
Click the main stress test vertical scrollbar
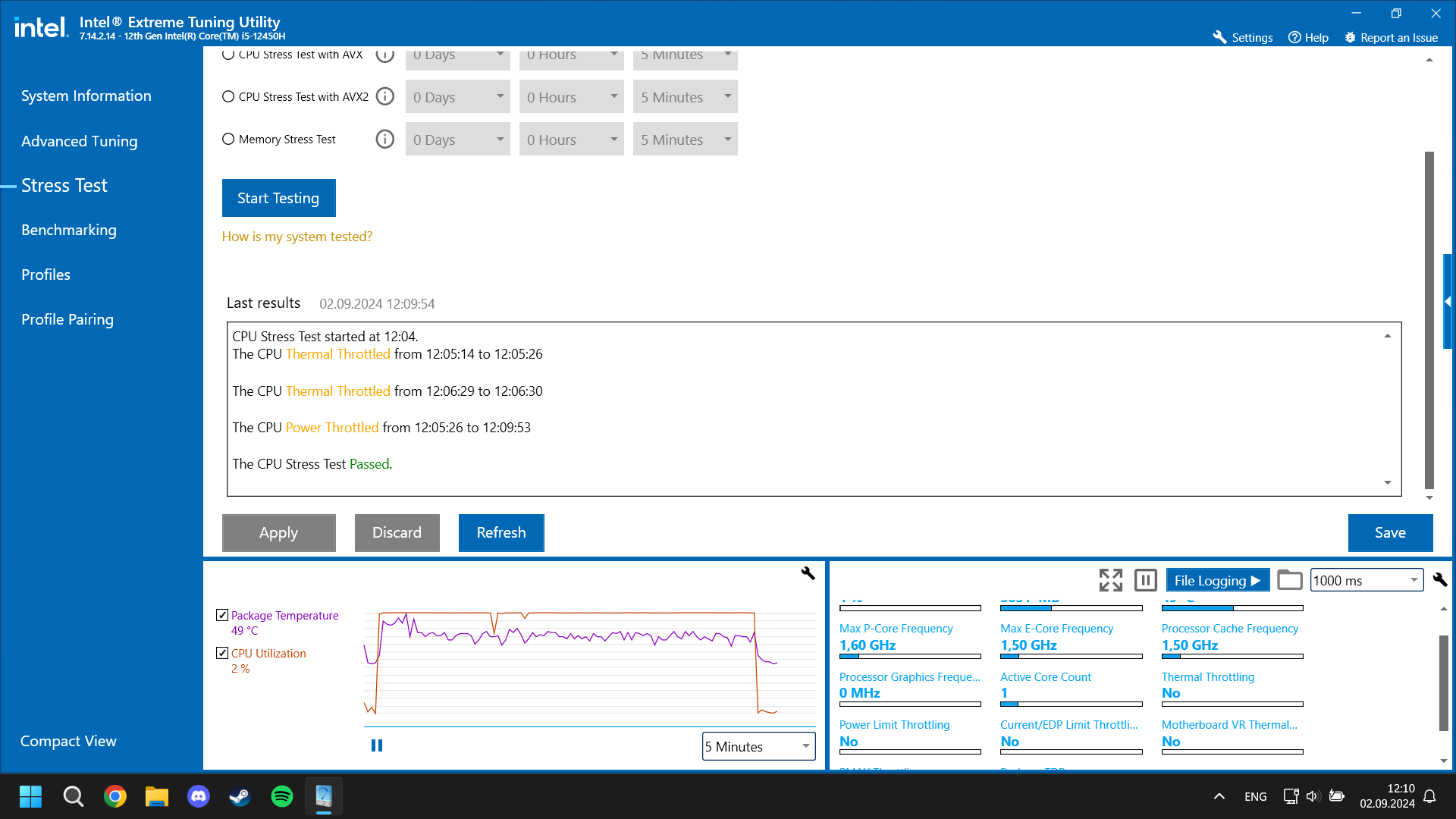1429,318
